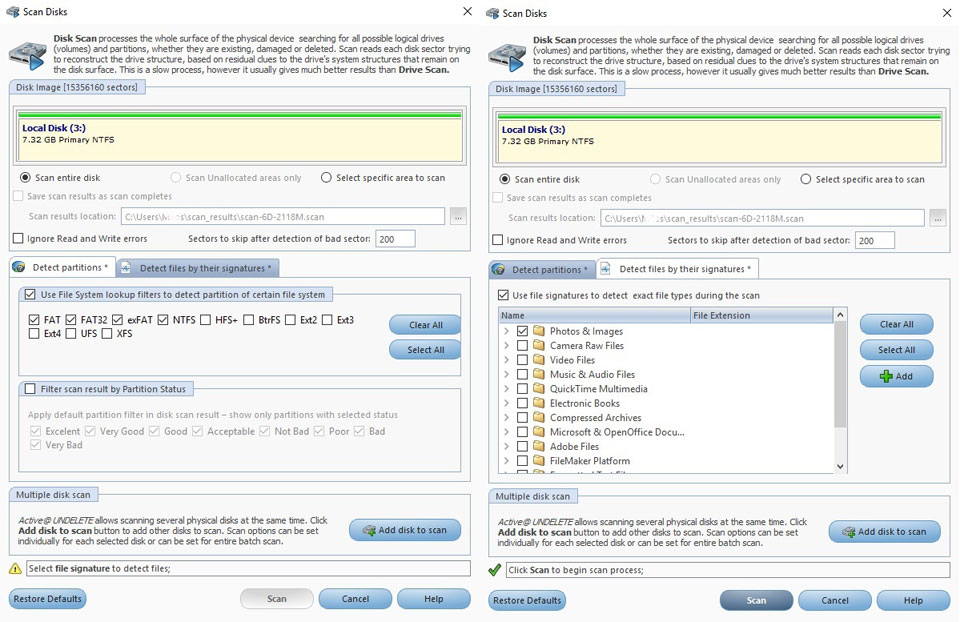
Task: Click the FileMaker Platform folder icon
Action: (x=539, y=460)
